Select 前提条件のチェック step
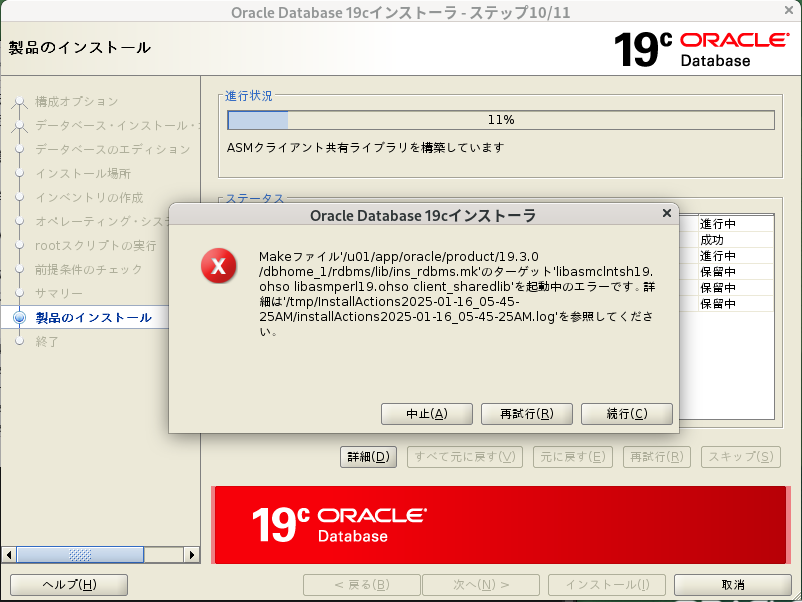 88,270
